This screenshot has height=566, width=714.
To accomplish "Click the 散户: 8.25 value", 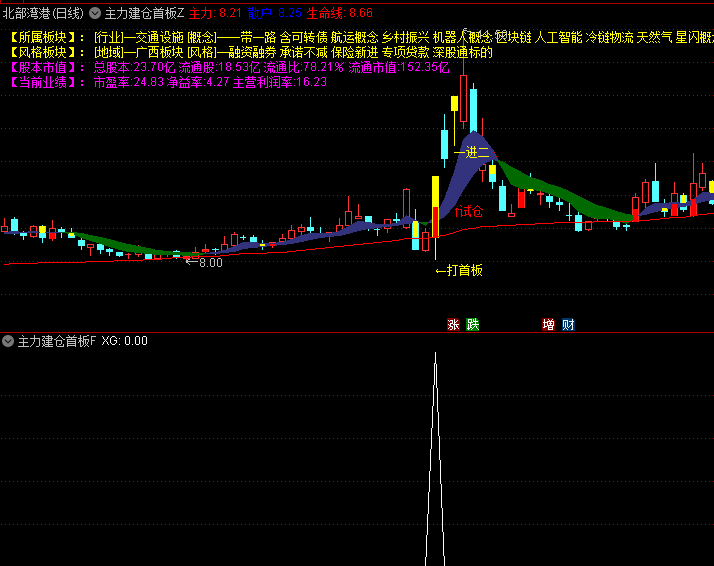I will pyautogui.click(x=275, y=13).
